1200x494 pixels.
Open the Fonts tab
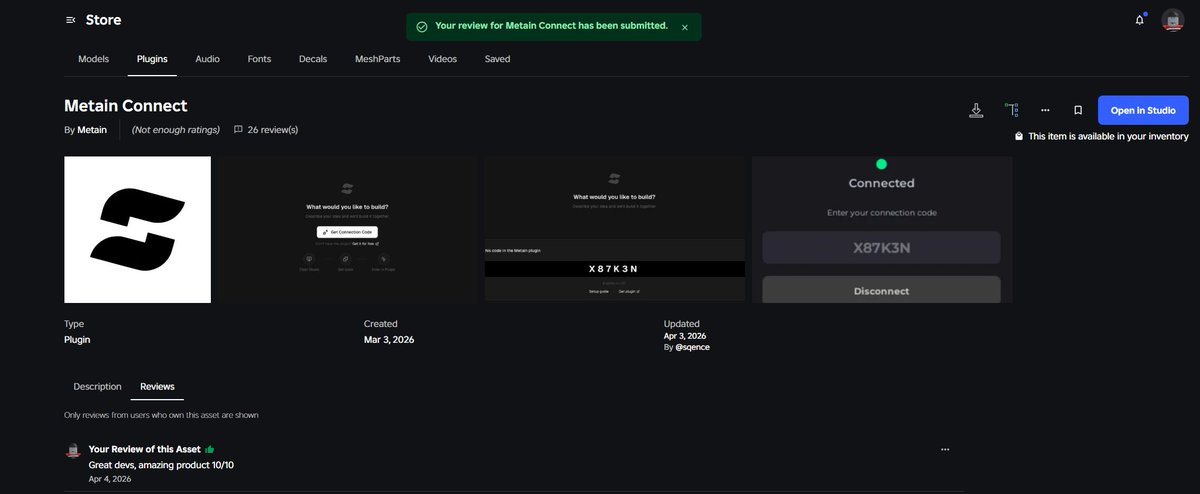(259, 59)
